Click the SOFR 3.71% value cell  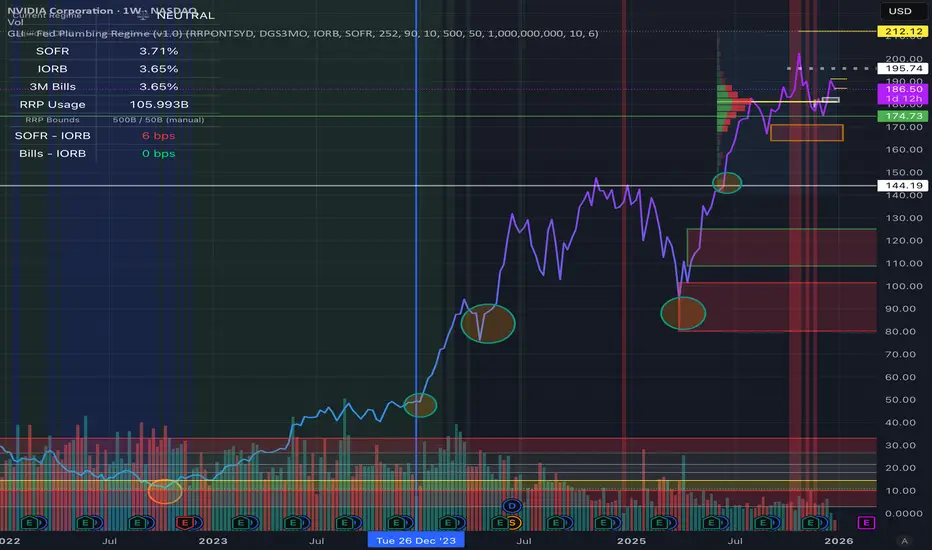159,51
